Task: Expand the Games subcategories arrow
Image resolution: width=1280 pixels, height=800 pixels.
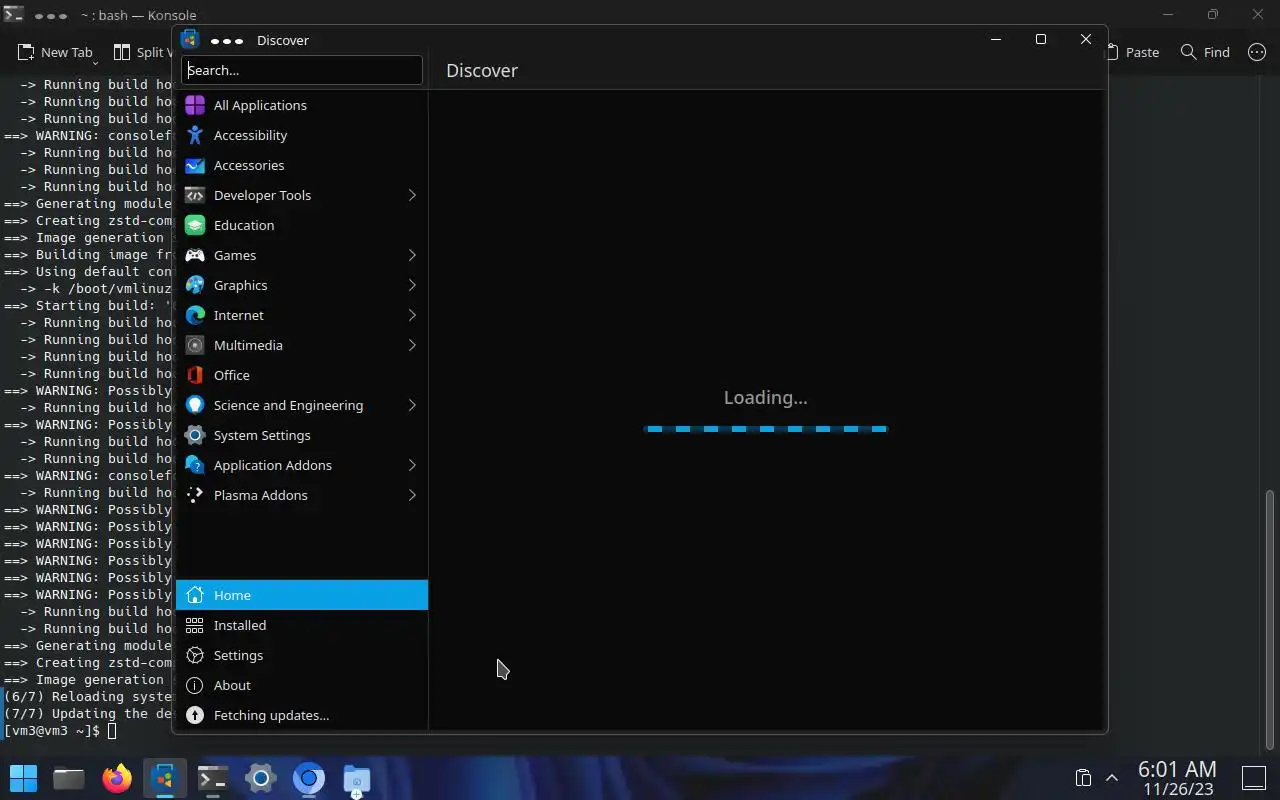Action: (412, 255)
